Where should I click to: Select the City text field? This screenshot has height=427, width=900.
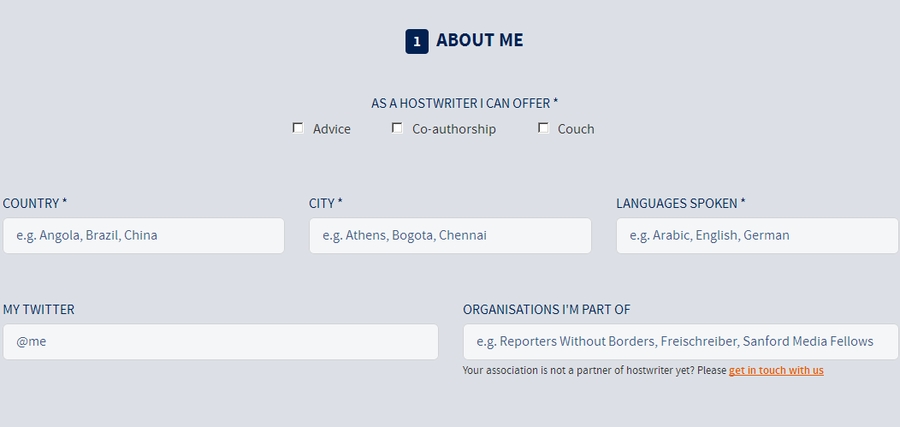(450, 235)
